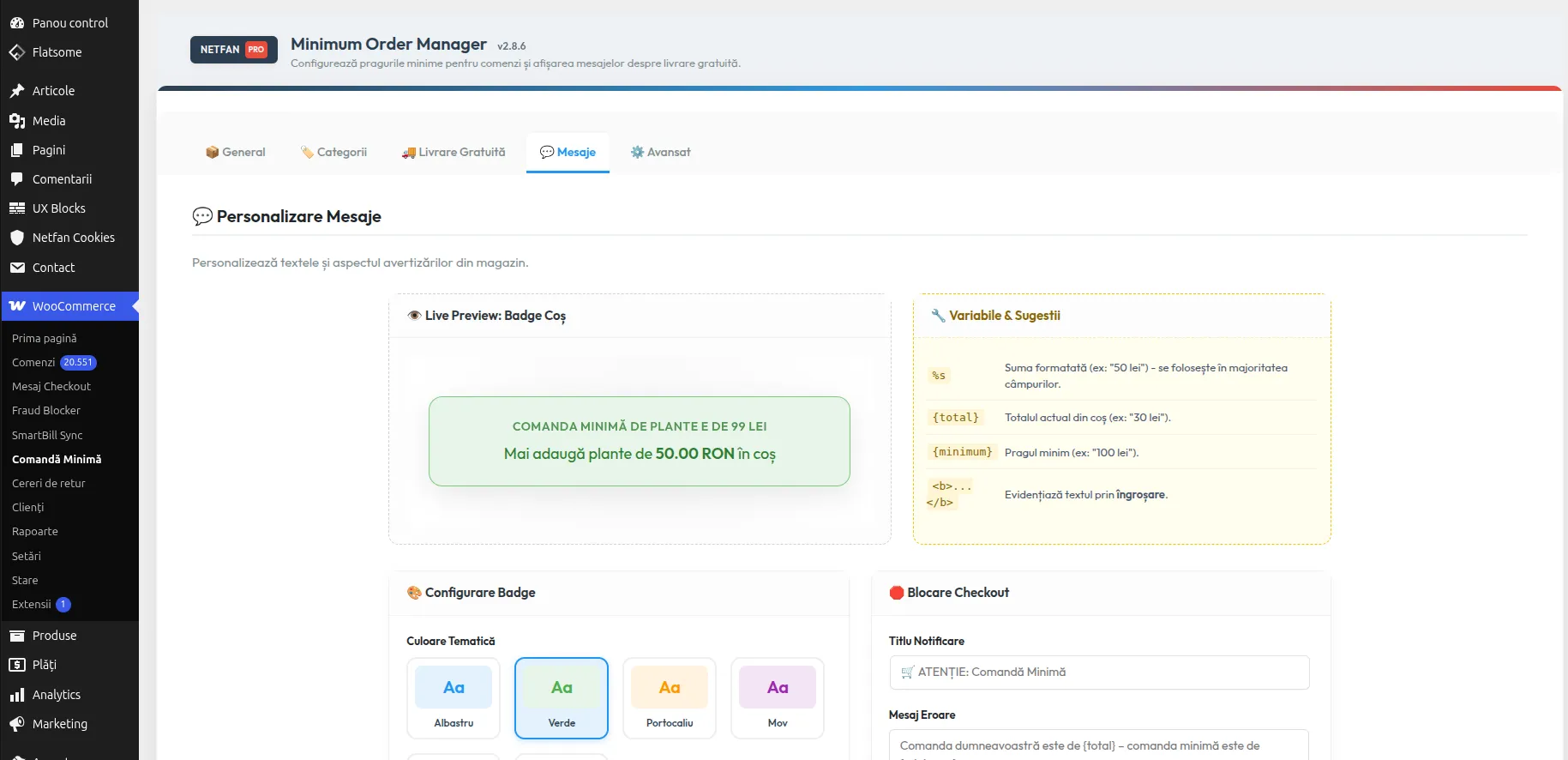Click the Titlu Notificare input field
Screen dimensions: 1568x760
1099,673
